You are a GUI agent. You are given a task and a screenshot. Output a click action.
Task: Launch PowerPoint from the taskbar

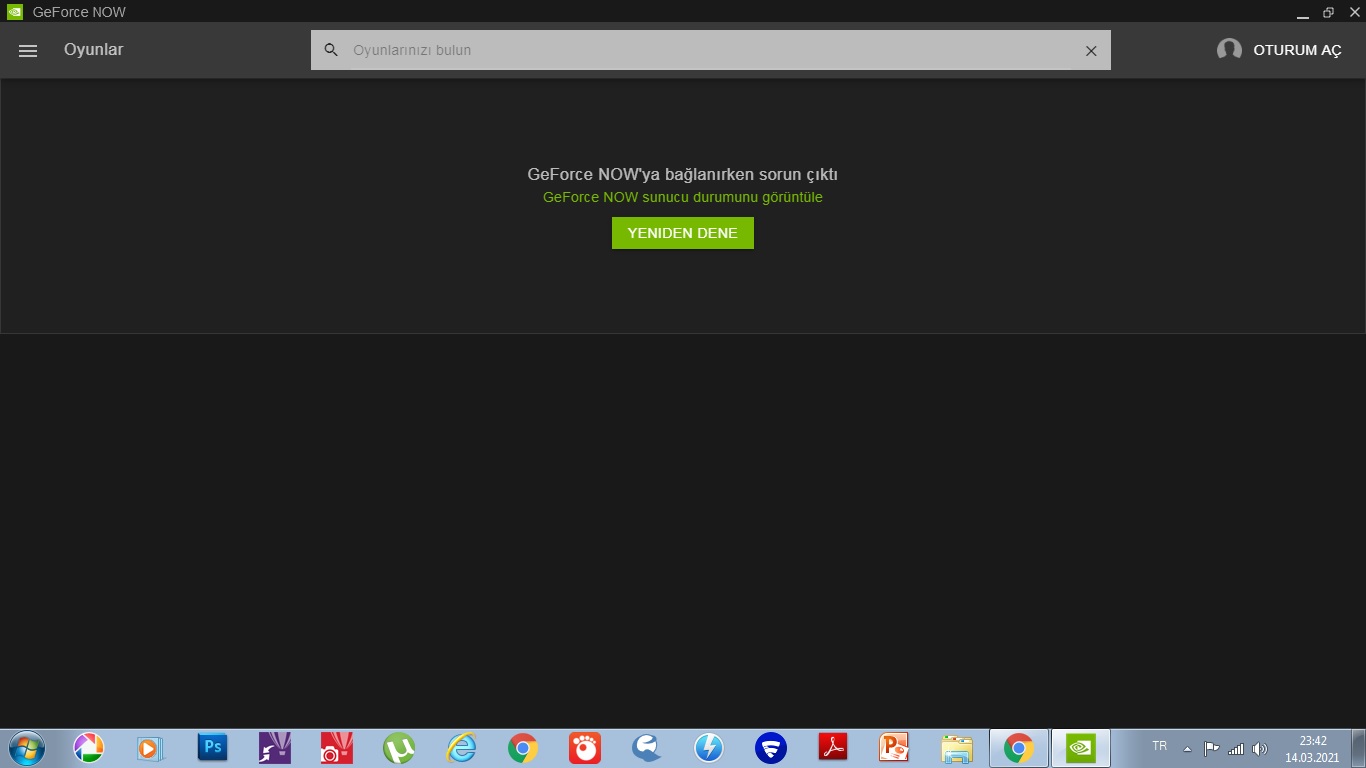pos(894,748)
